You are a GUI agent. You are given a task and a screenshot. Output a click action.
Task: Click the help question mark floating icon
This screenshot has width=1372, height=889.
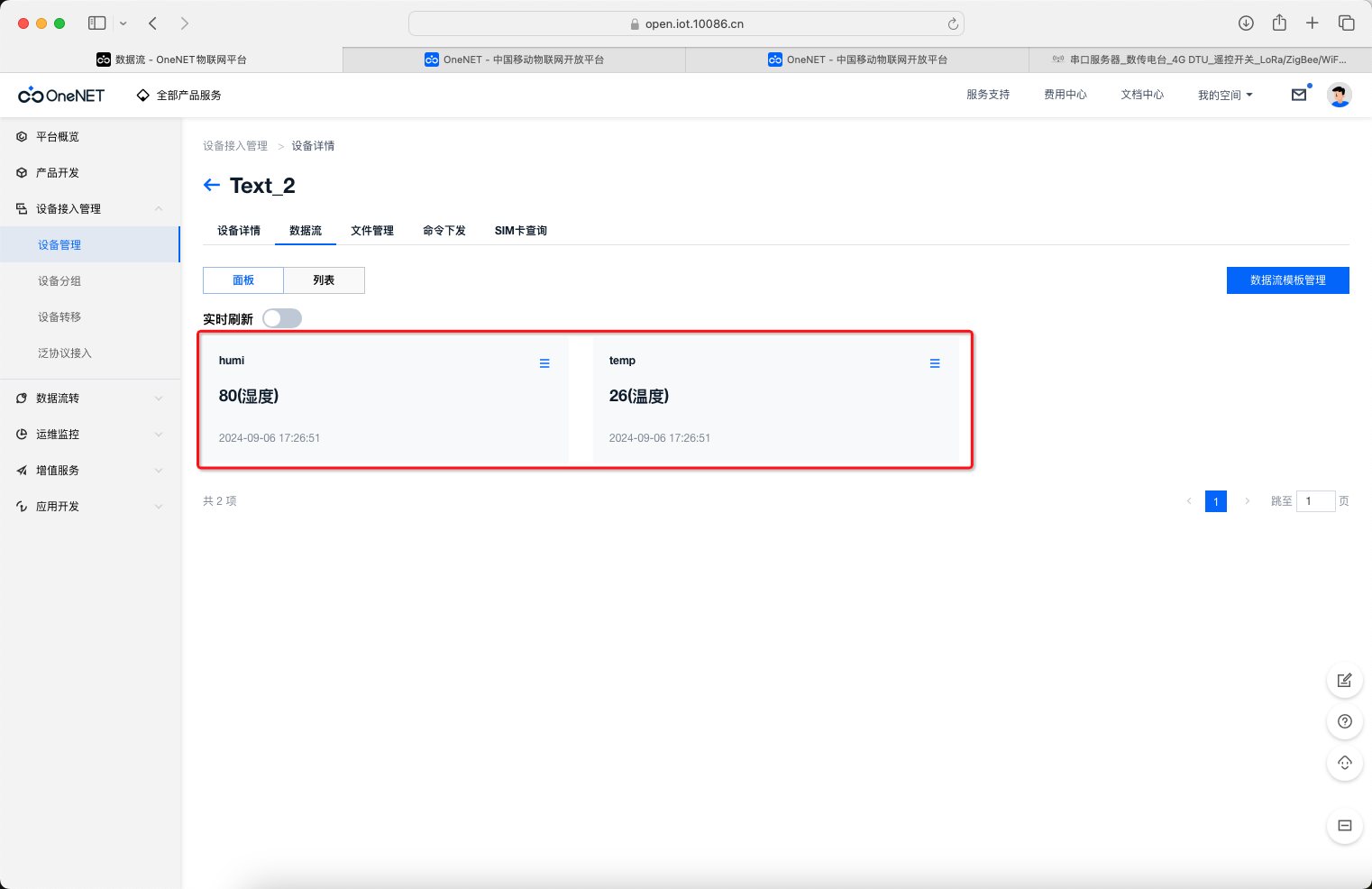pyautogui.click(x=1344, y=721)
